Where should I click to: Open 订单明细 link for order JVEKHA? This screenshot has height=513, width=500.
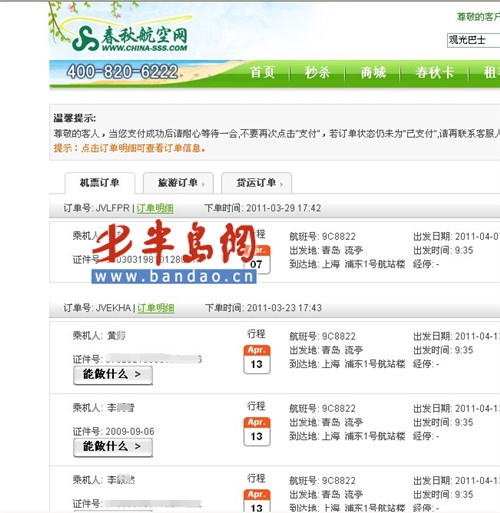point(156,308)
